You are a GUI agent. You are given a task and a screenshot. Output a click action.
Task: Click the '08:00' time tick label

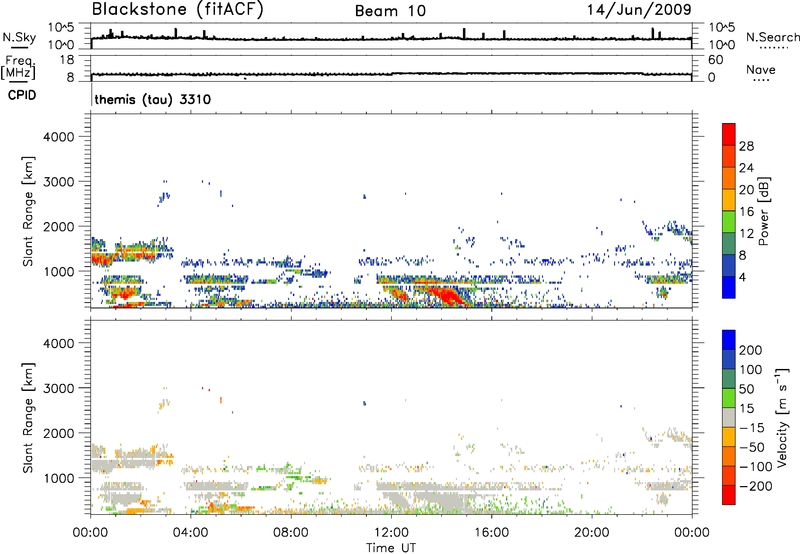(291, 533)
